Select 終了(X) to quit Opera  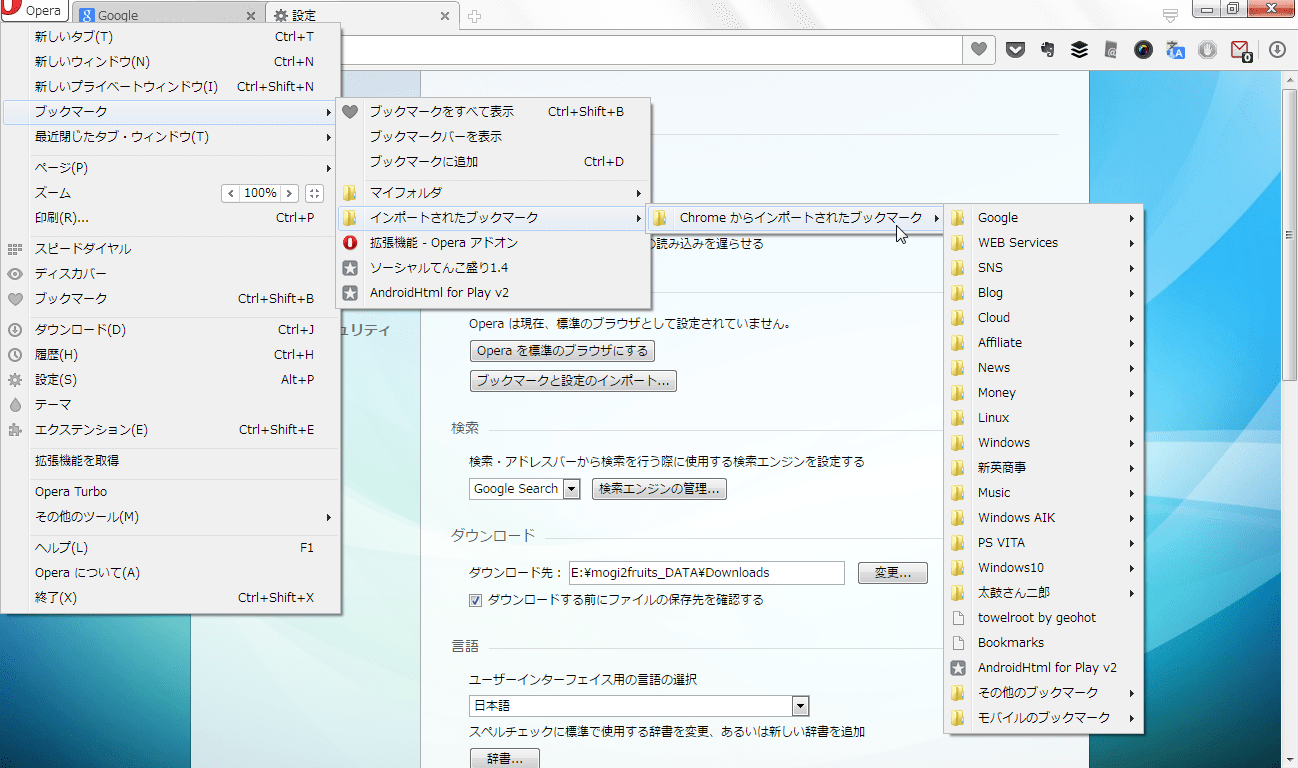pyautogui.click(x=171, y=598)
